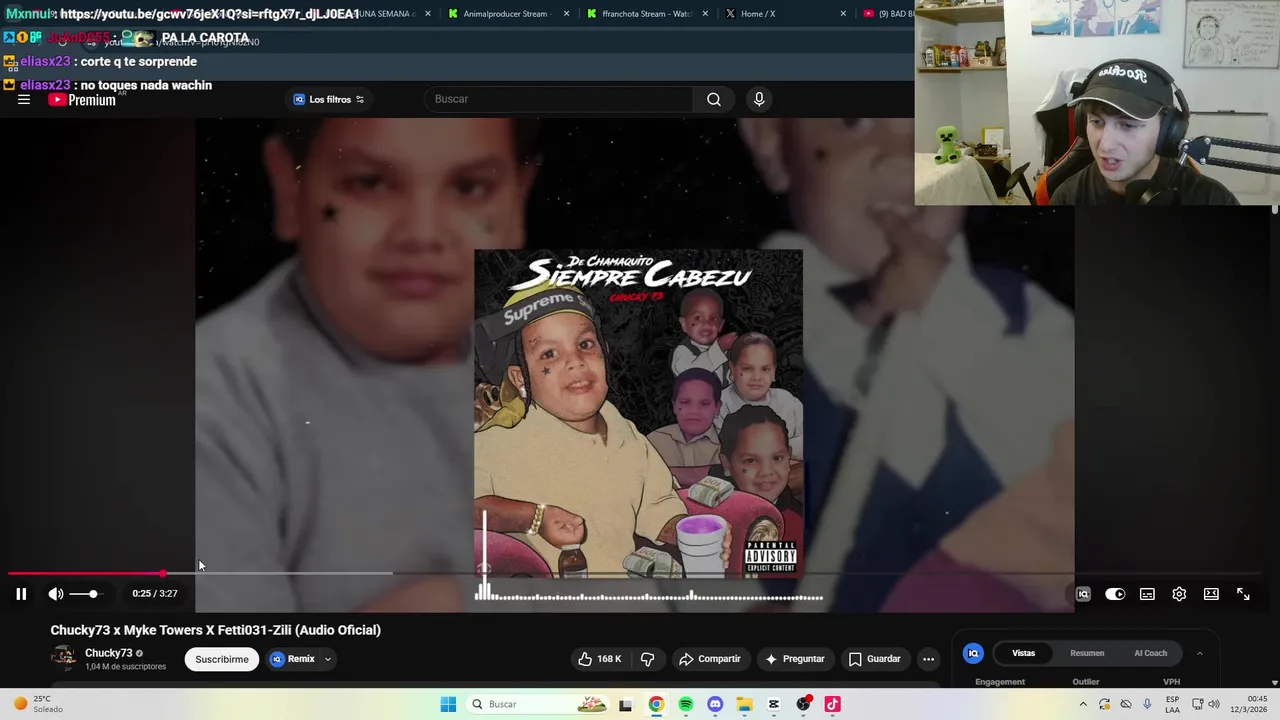
Task: Click the vidIQ icon in player controls
Action: [1083, 594]
